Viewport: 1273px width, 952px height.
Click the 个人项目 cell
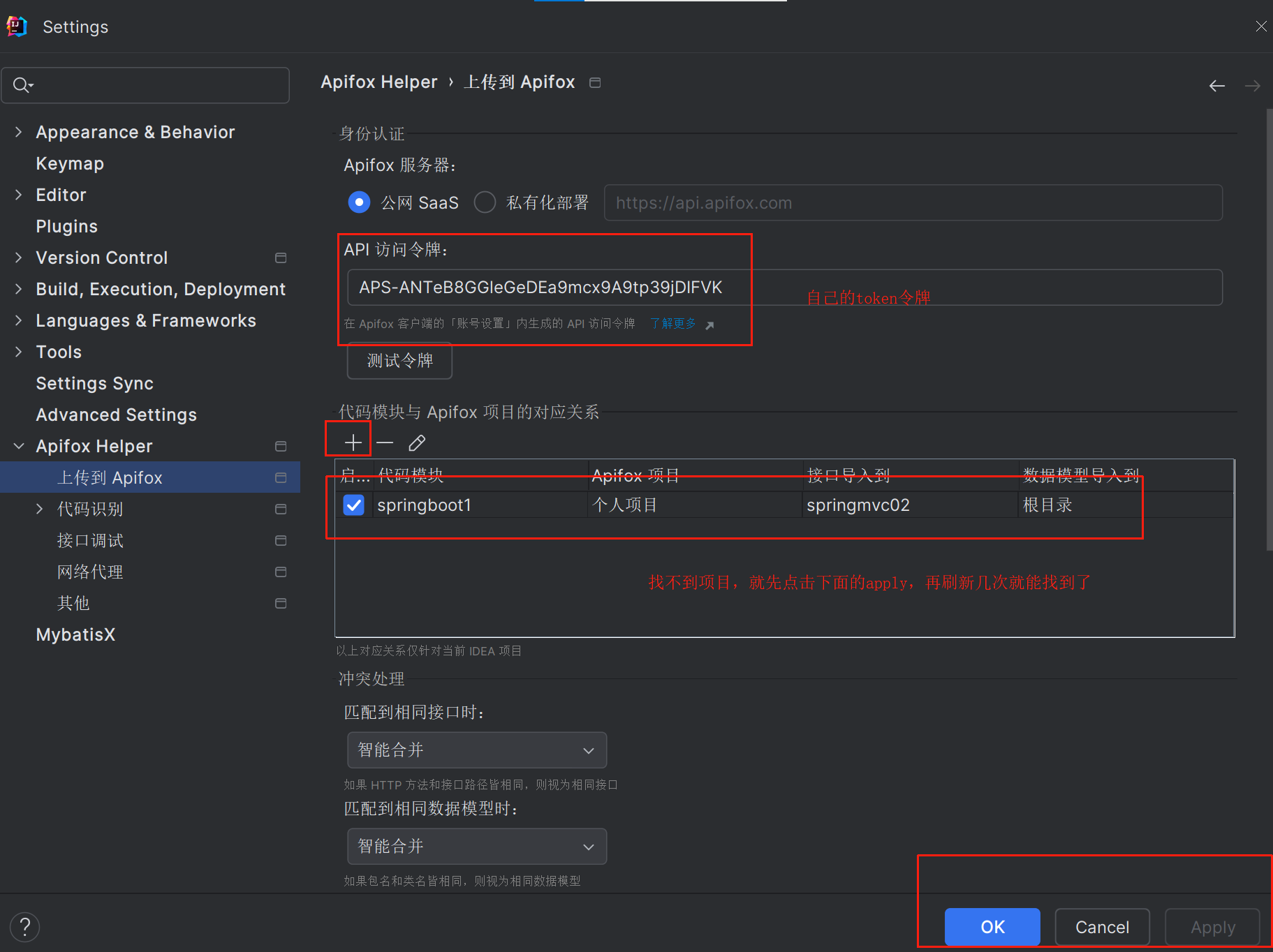tap(696, 505)
